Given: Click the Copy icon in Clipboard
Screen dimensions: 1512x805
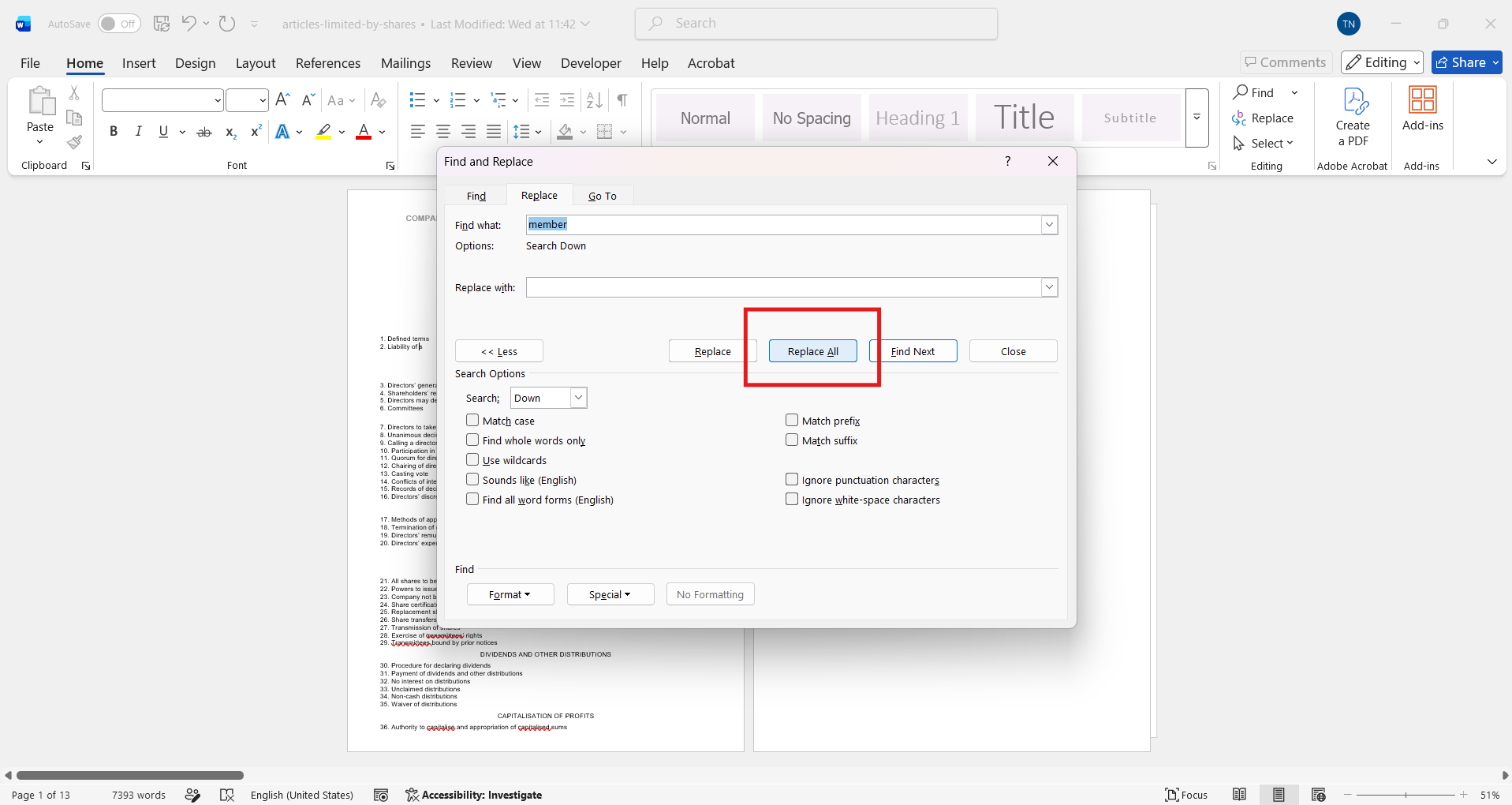Looking at the screenshot, I should click(74, 118).
